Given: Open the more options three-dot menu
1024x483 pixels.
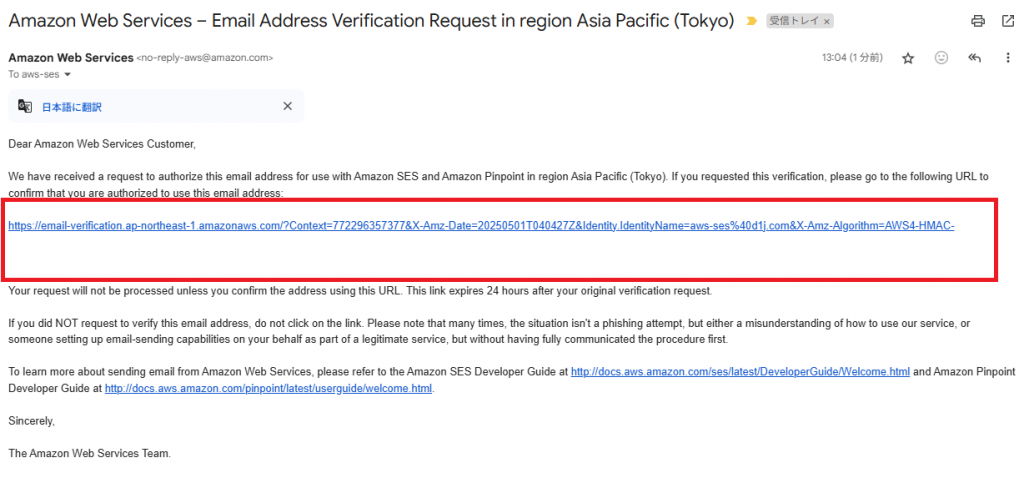Looking at the screenshot, I should pyautogui.click(x=1008, y=58).
